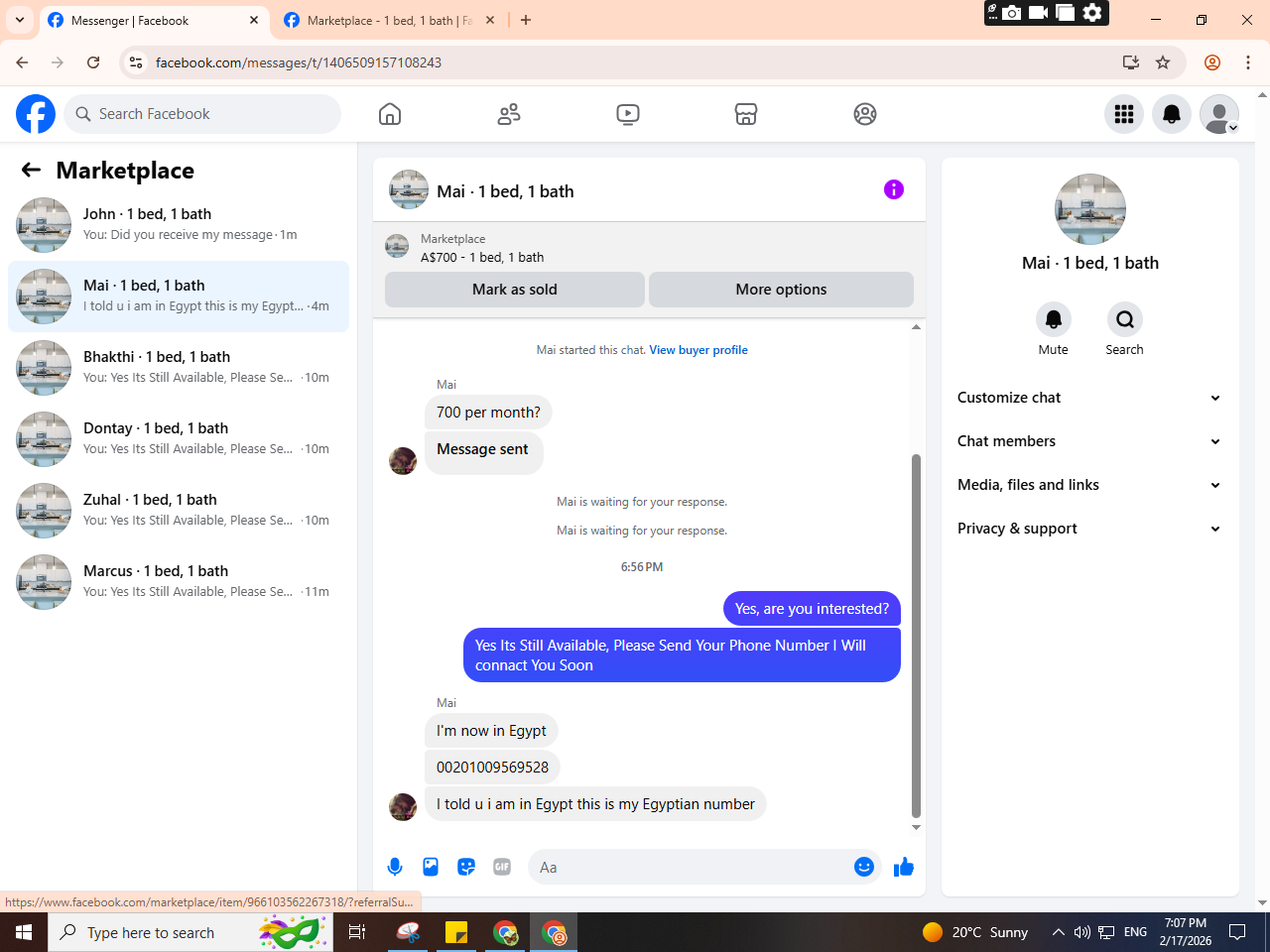Attach a photo with the image icon
Viewport: 1270px width, 952px height.
click(431, 867)
